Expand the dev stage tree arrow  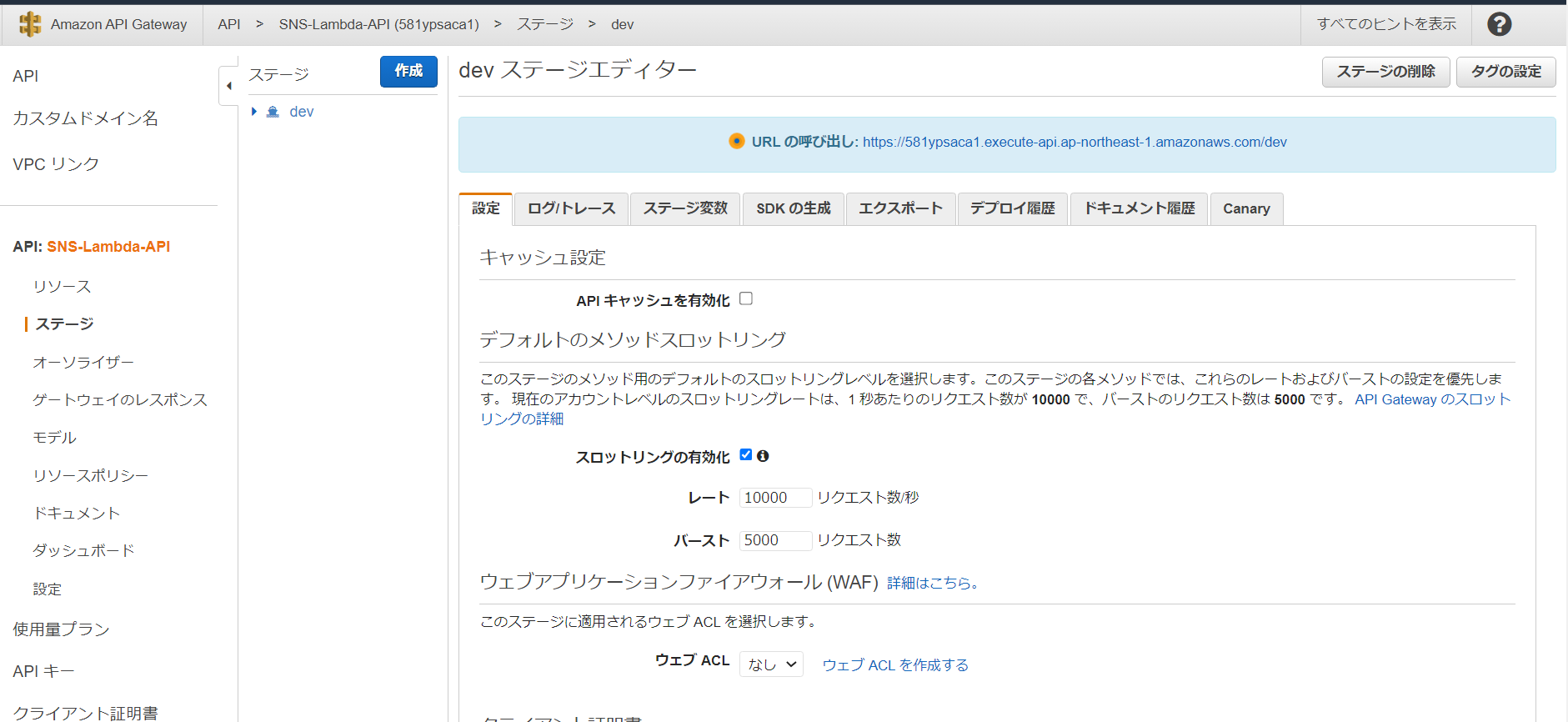coord(254,112)
